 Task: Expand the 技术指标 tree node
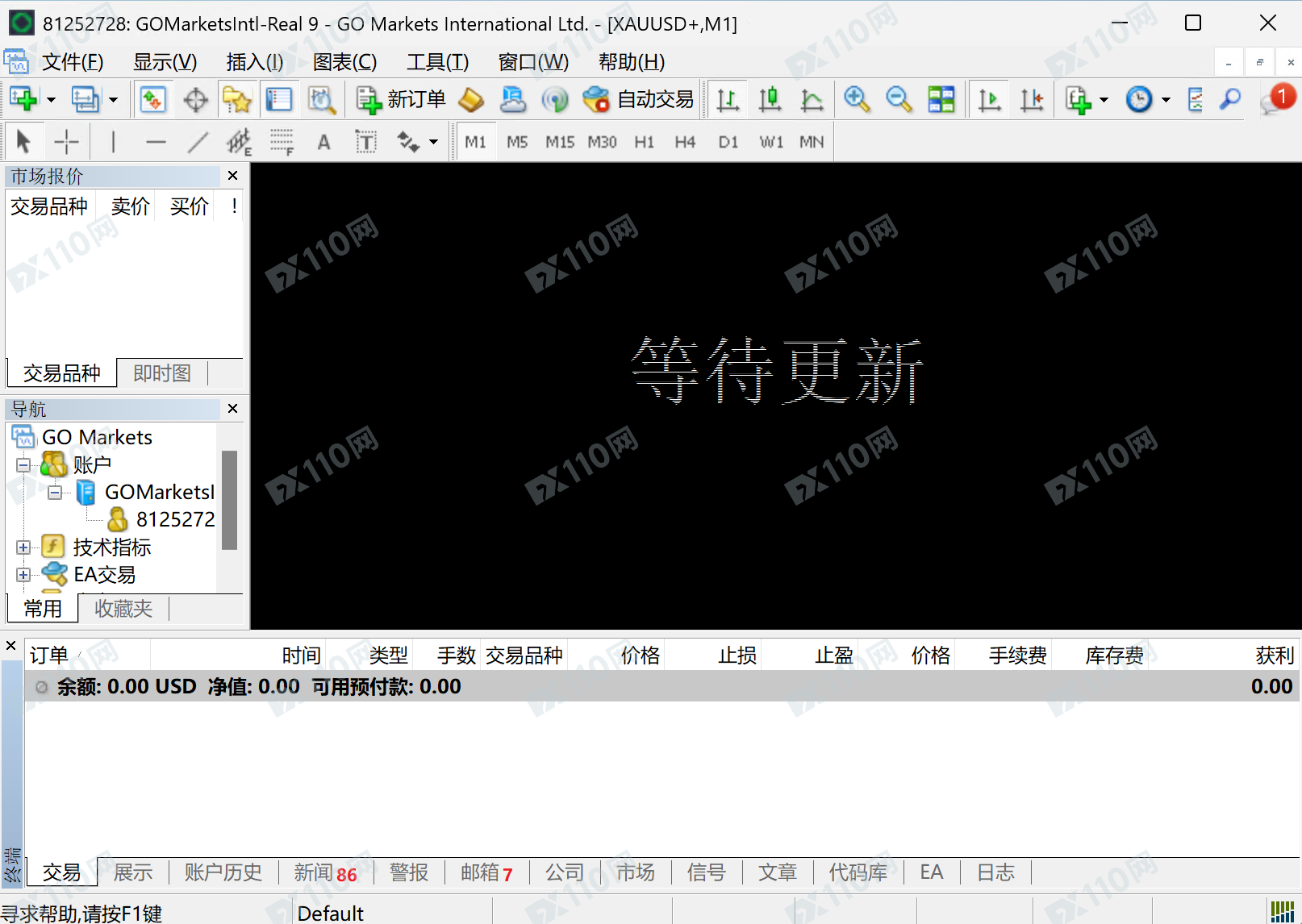click(23, 547)
